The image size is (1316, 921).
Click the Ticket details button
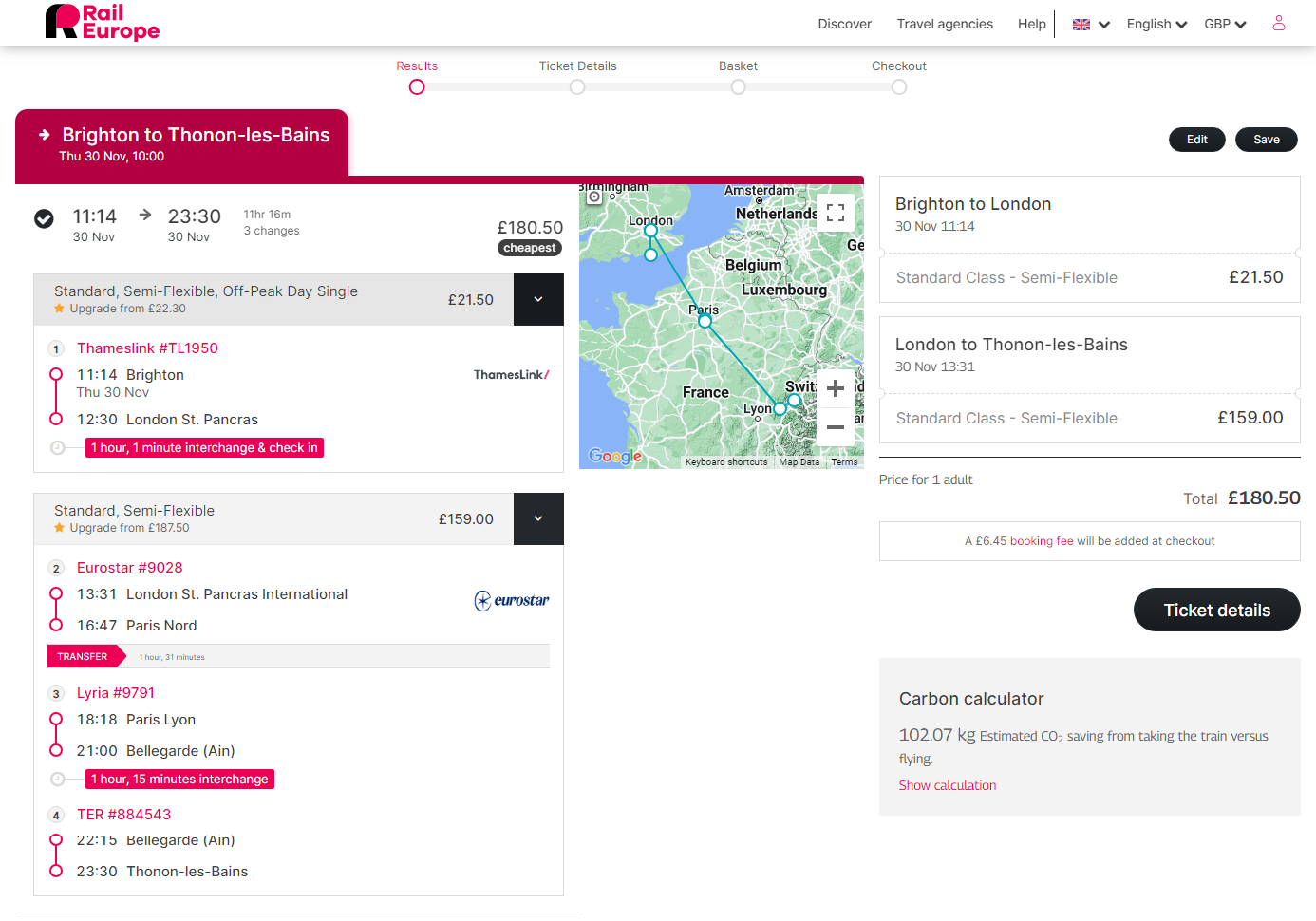point(1217,610)
